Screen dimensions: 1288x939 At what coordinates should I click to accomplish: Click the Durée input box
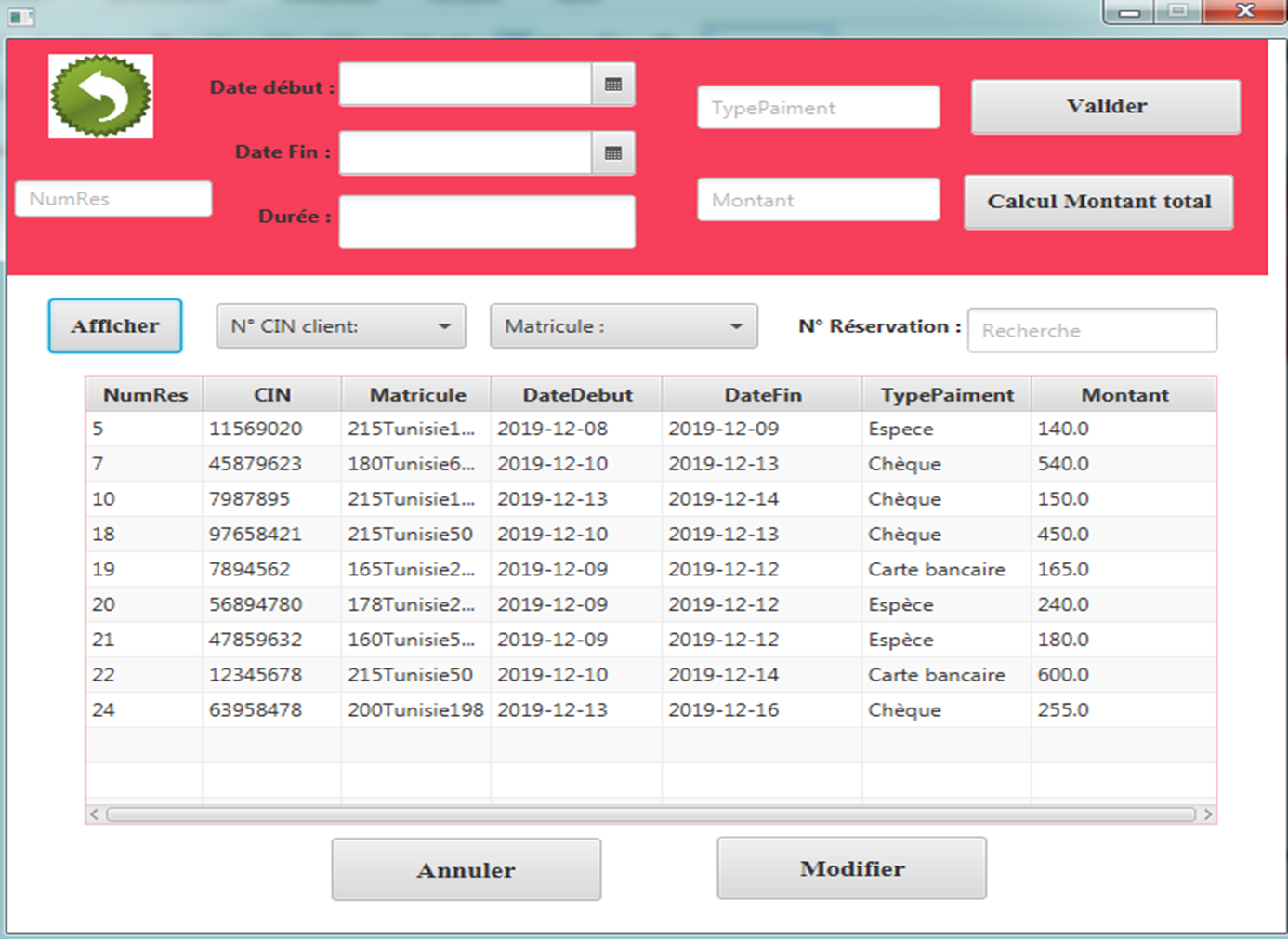[486, 221]
